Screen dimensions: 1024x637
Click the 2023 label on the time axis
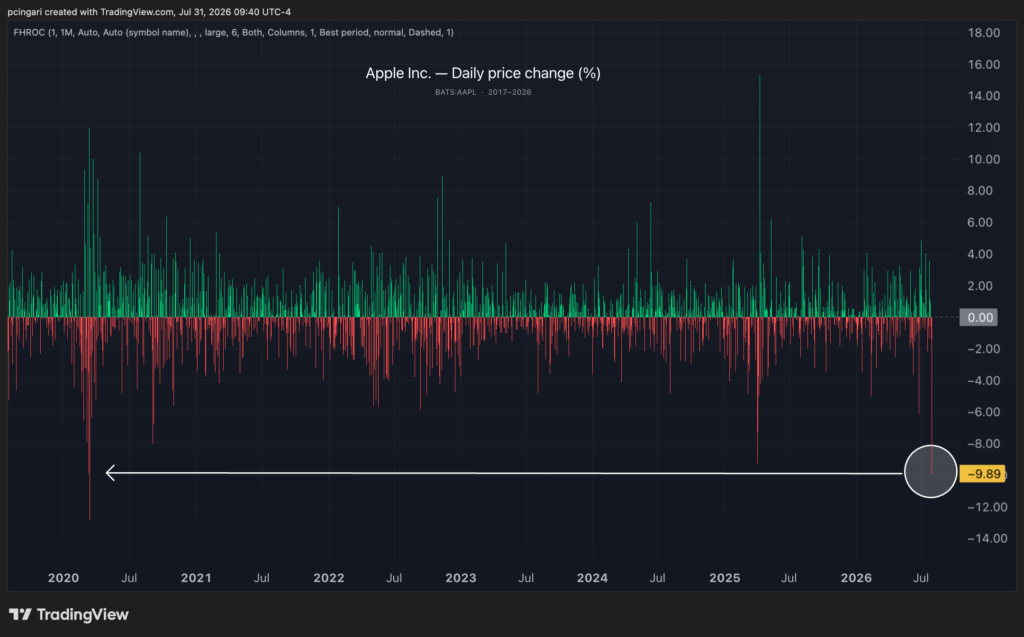pyautogui.click(x=460, y=578)
